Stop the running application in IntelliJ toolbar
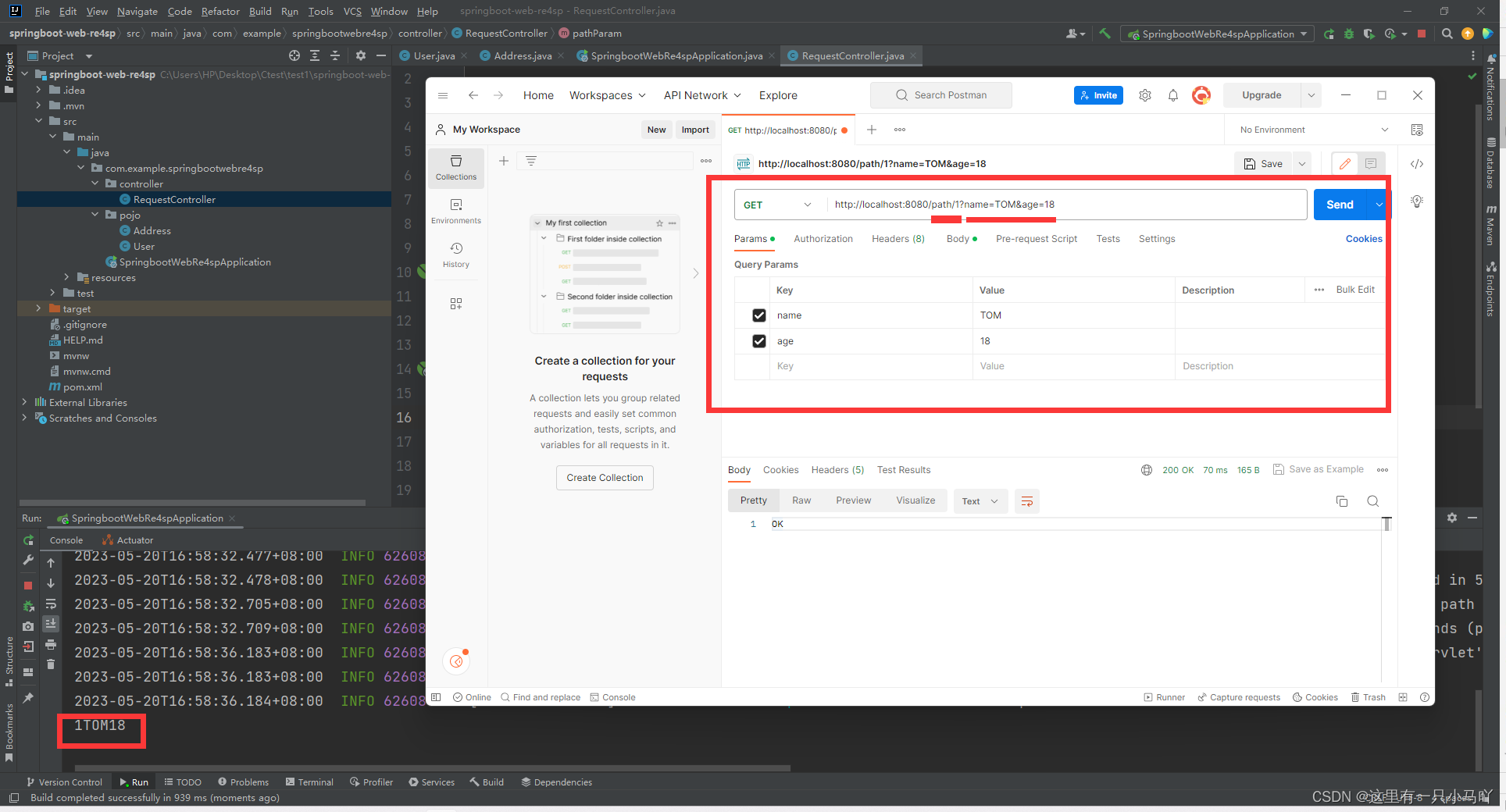The width and height of the screenshot is (1506, 812). coord(1422,34)
